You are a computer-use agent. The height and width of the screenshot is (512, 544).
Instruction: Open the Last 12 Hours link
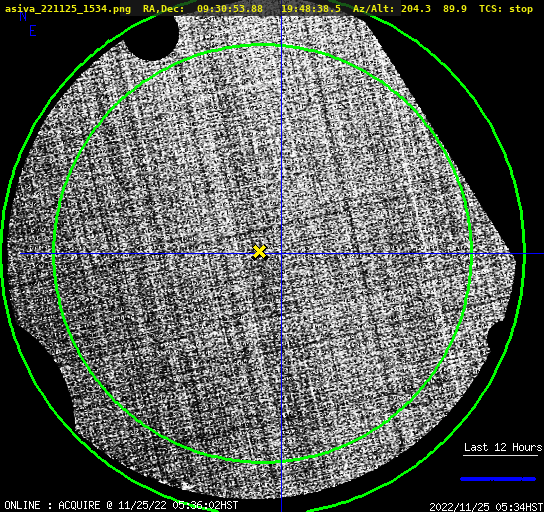pos(503,447)
